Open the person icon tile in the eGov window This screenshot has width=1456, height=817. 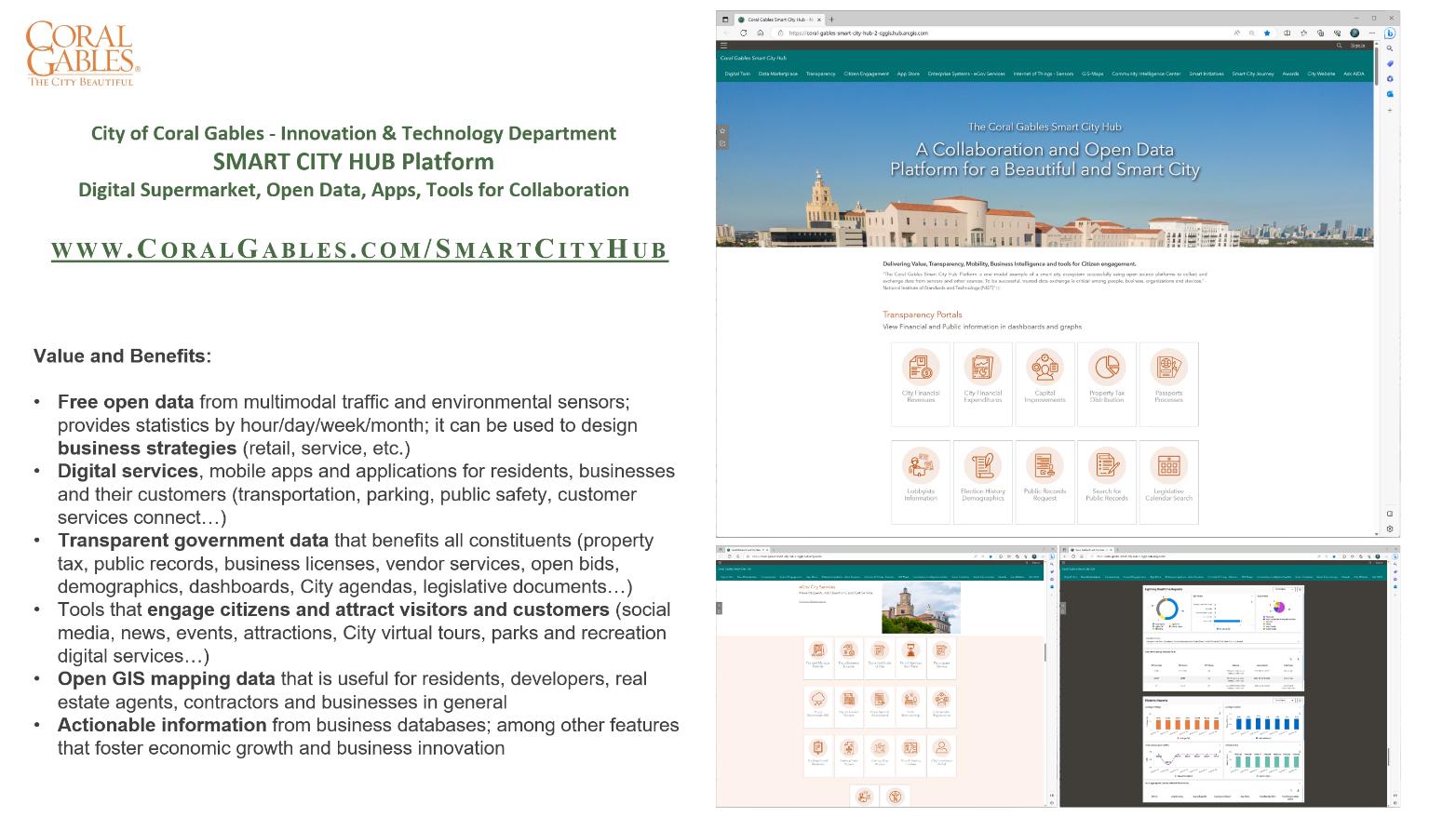pyautogui.click(x=941, y=750)
